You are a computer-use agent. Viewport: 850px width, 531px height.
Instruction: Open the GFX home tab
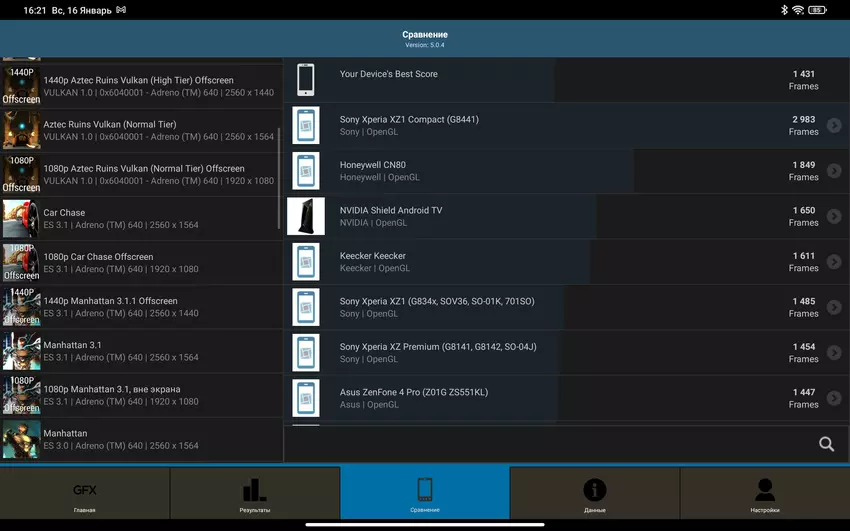[85, 495]
